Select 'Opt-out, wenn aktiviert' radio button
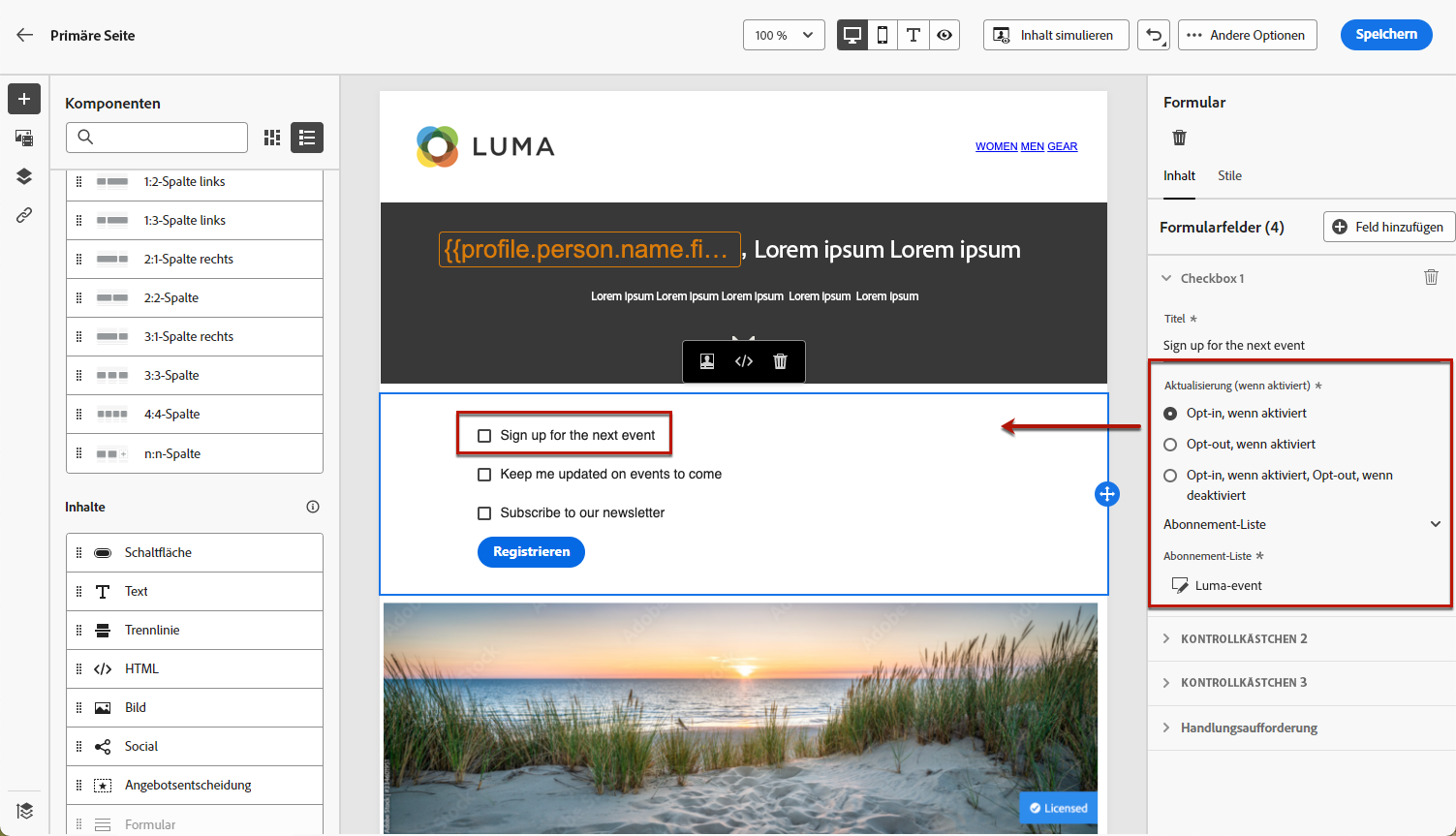The height and width of the screenshot is (836, 1456). 1170,445
